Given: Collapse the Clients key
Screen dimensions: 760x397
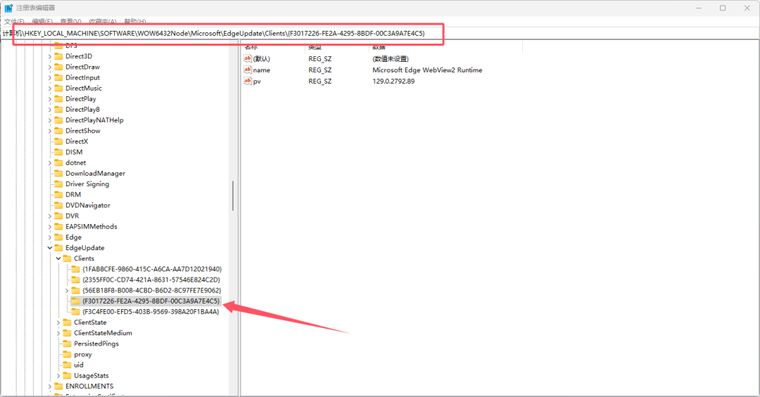Looking at the screenshot, I should [x=58, y=258].
